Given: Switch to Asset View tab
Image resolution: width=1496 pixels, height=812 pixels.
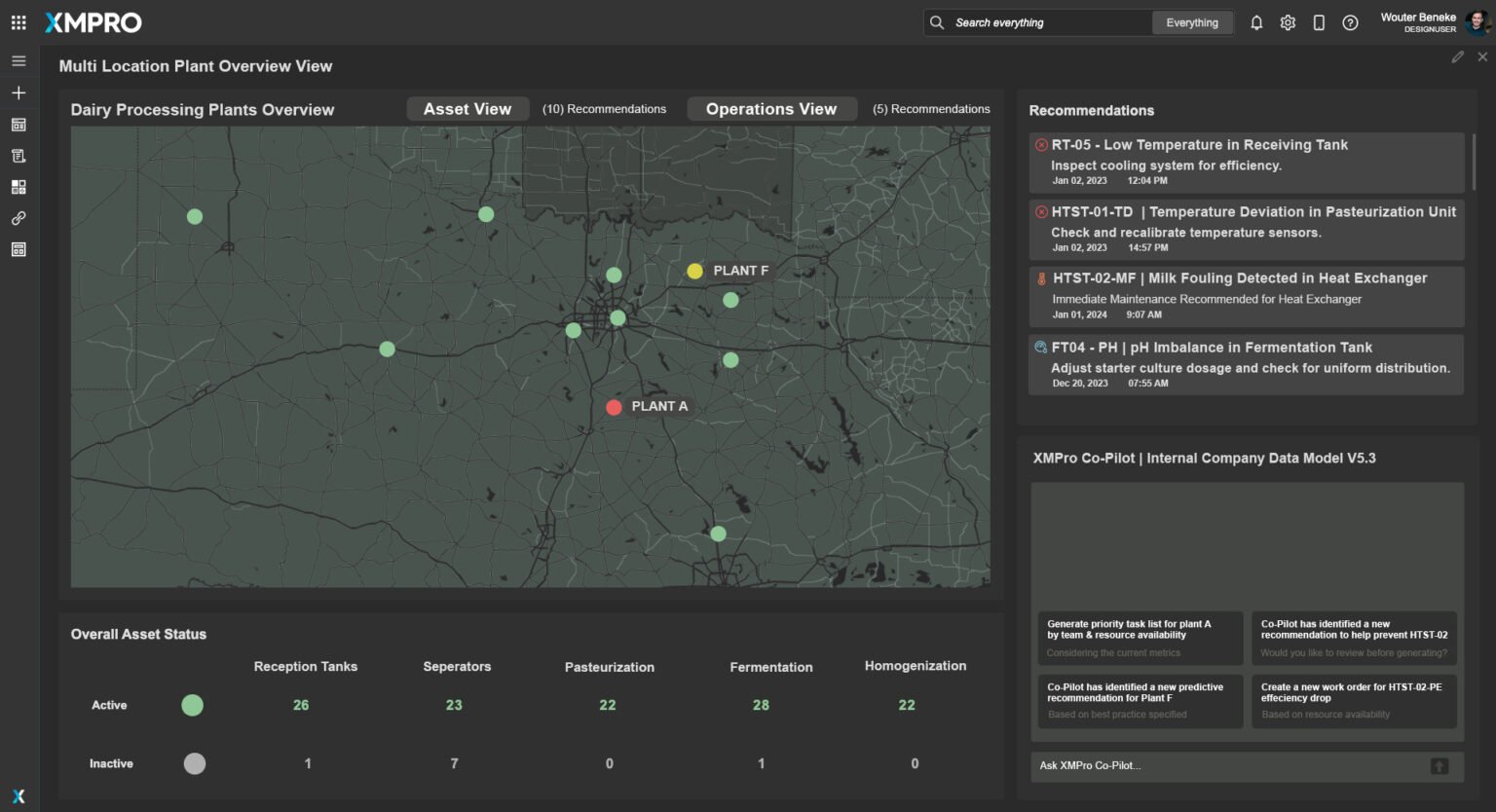Looking at the screenshot, I should click(467, 109).
